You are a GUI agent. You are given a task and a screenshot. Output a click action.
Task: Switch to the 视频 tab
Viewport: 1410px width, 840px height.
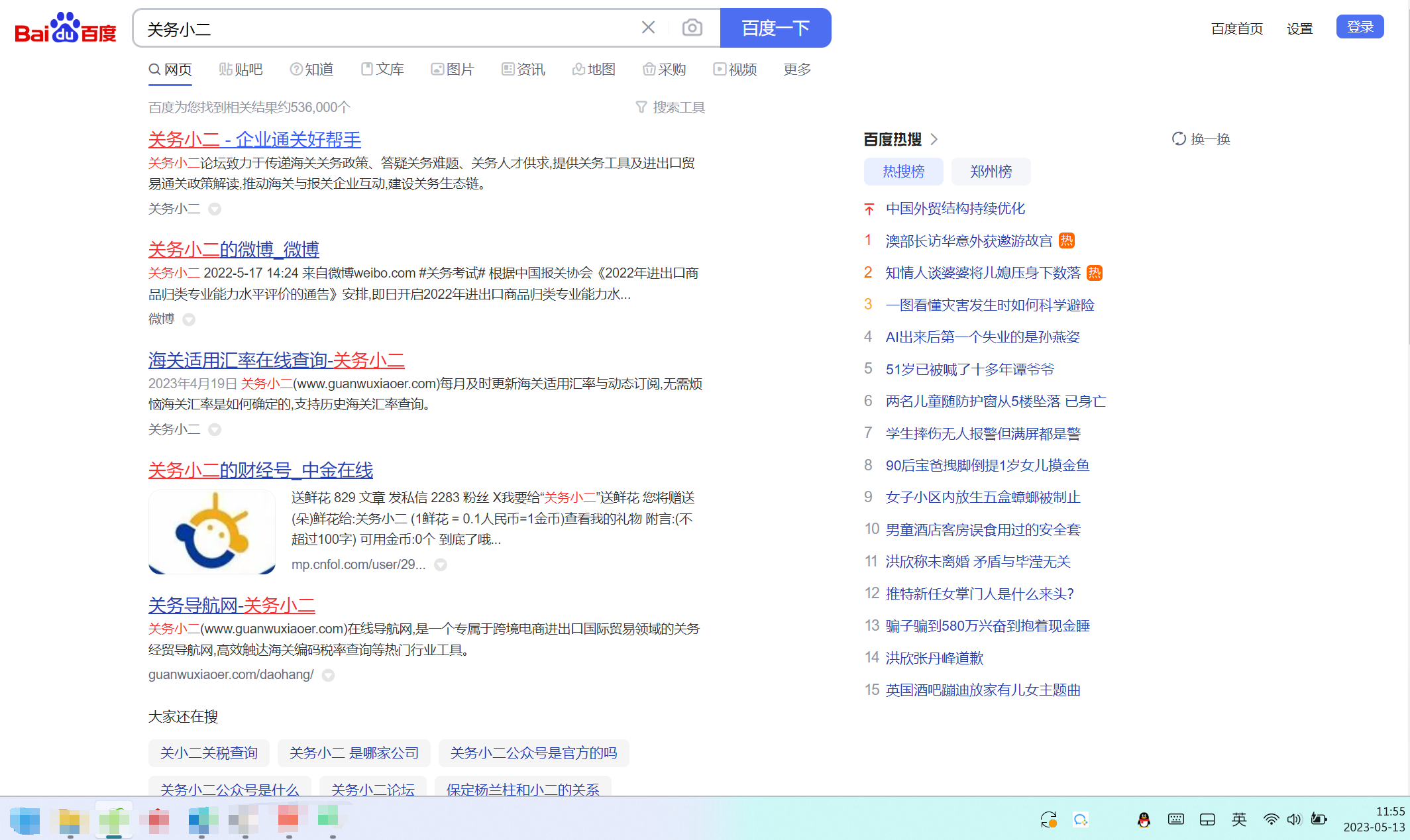pos(735,70)
